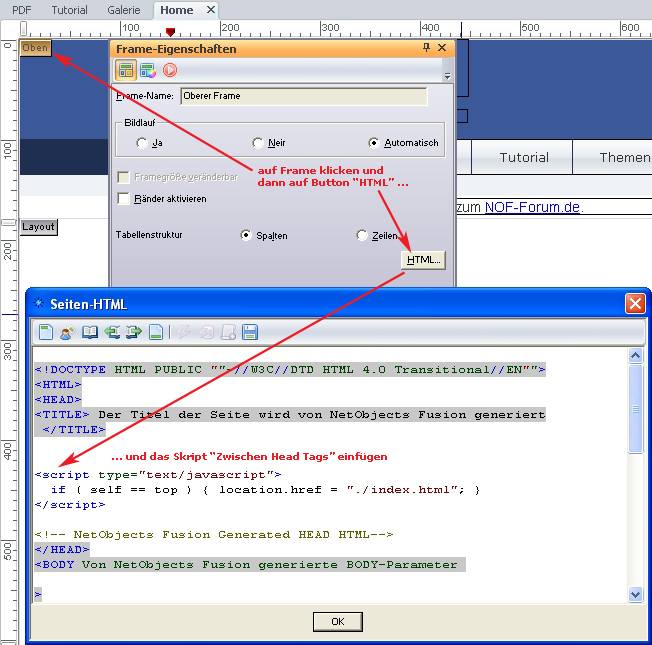Select the 'Ja' Bildlauf radio button
652x645 pixels.
click(x=142, y=143)
